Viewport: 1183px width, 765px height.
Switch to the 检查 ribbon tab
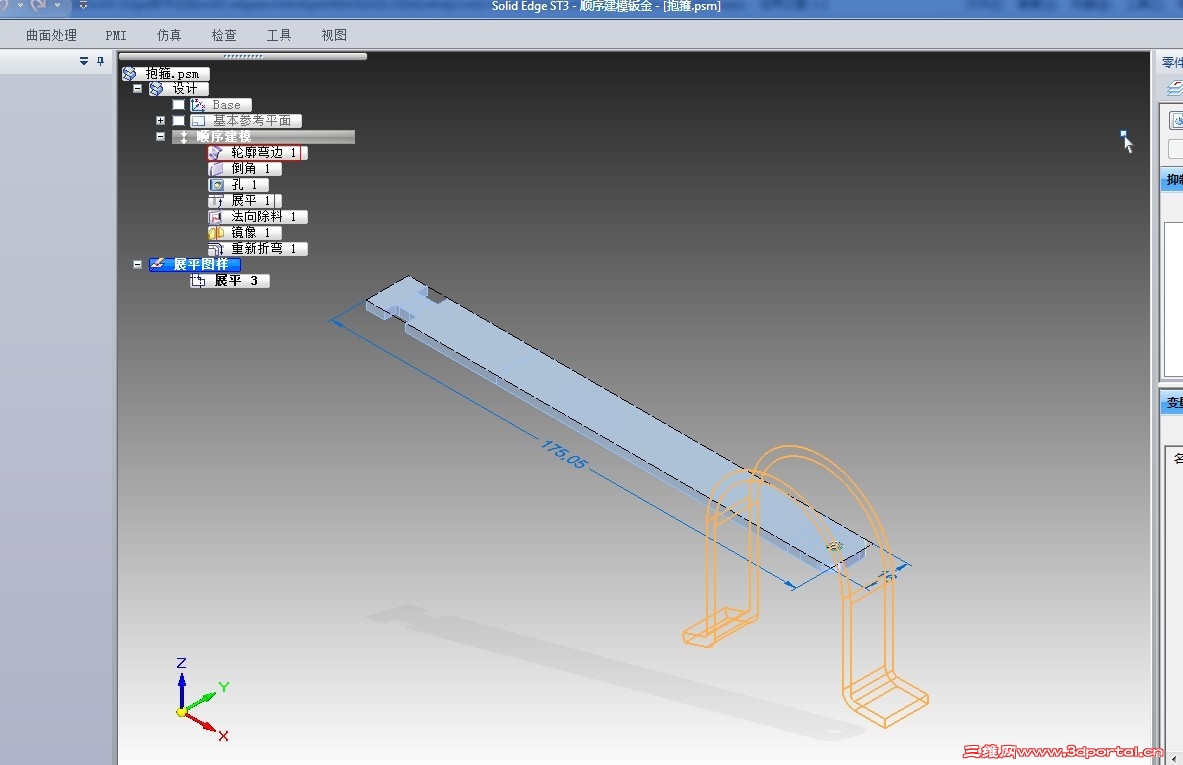pos(224,35)
